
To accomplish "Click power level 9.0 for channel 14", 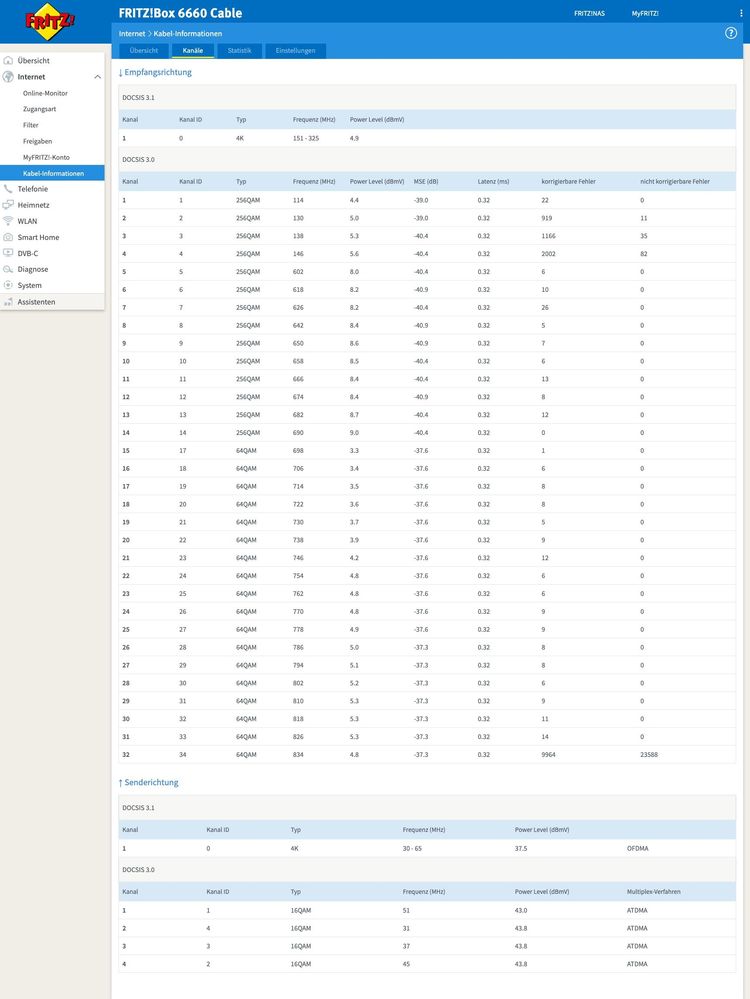I will (354, 433).
